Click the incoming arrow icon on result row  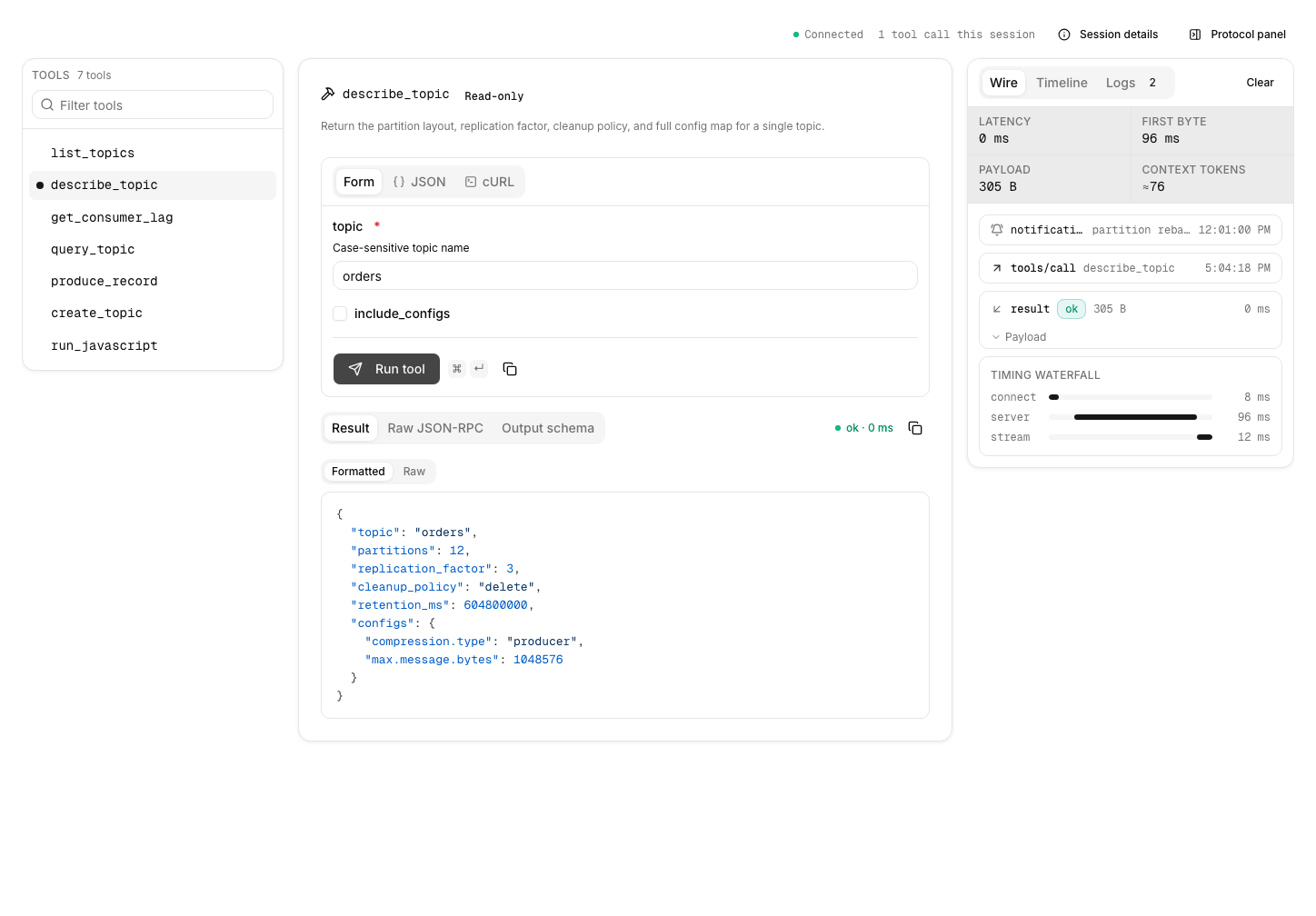point(997,309)
